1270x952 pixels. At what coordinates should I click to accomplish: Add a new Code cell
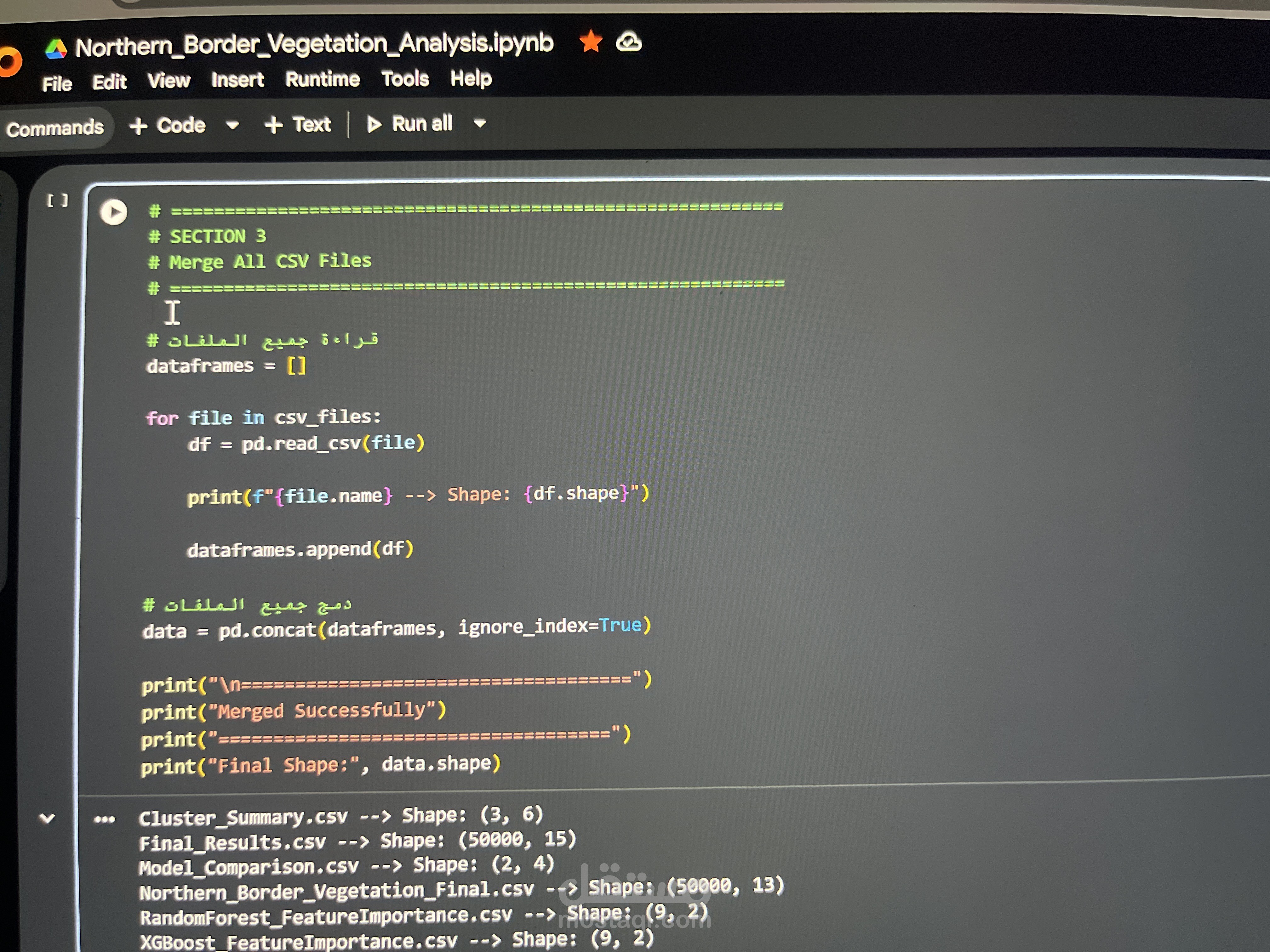(167, 126)
